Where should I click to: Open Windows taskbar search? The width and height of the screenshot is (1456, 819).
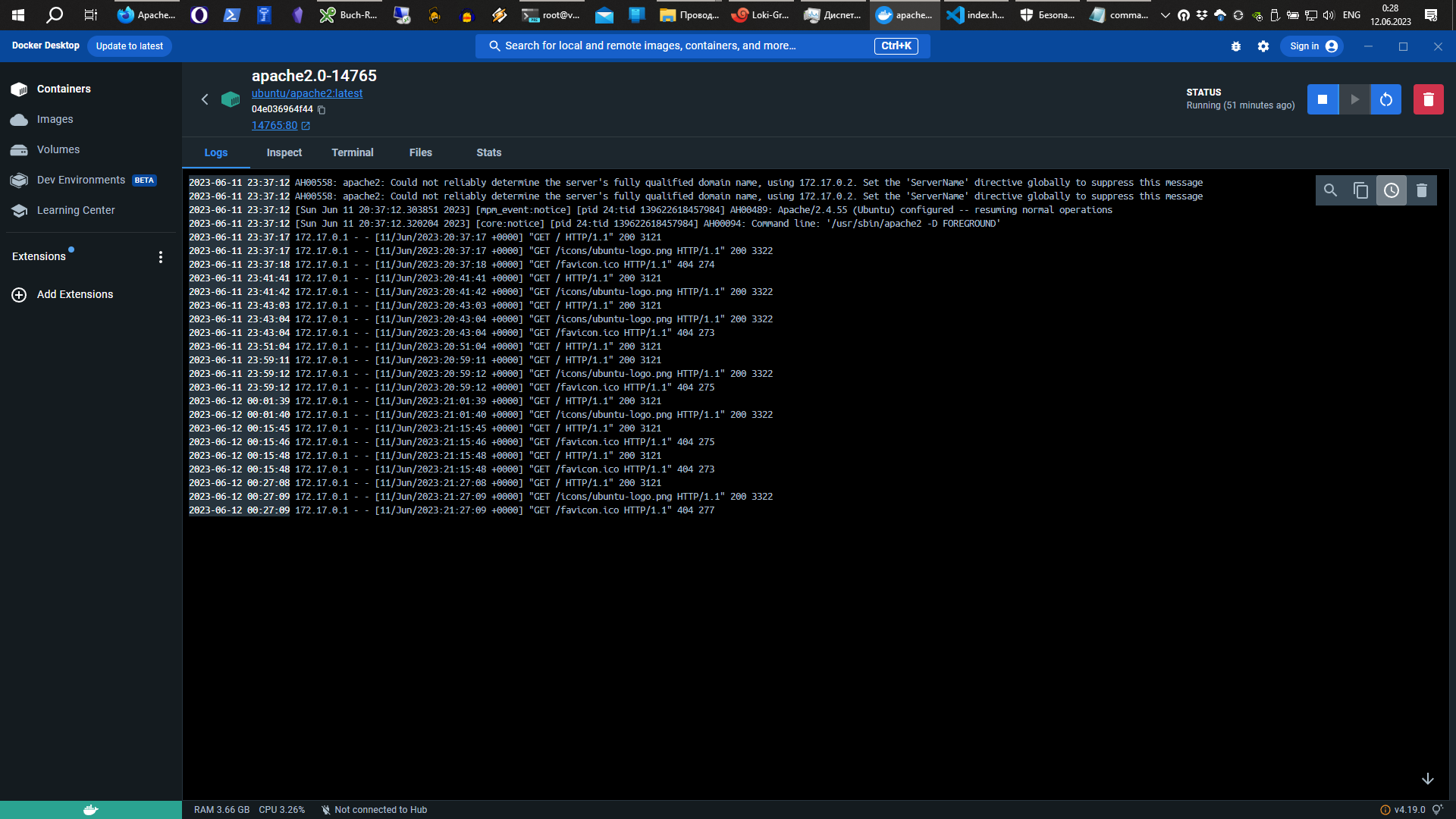click(55, 15)
